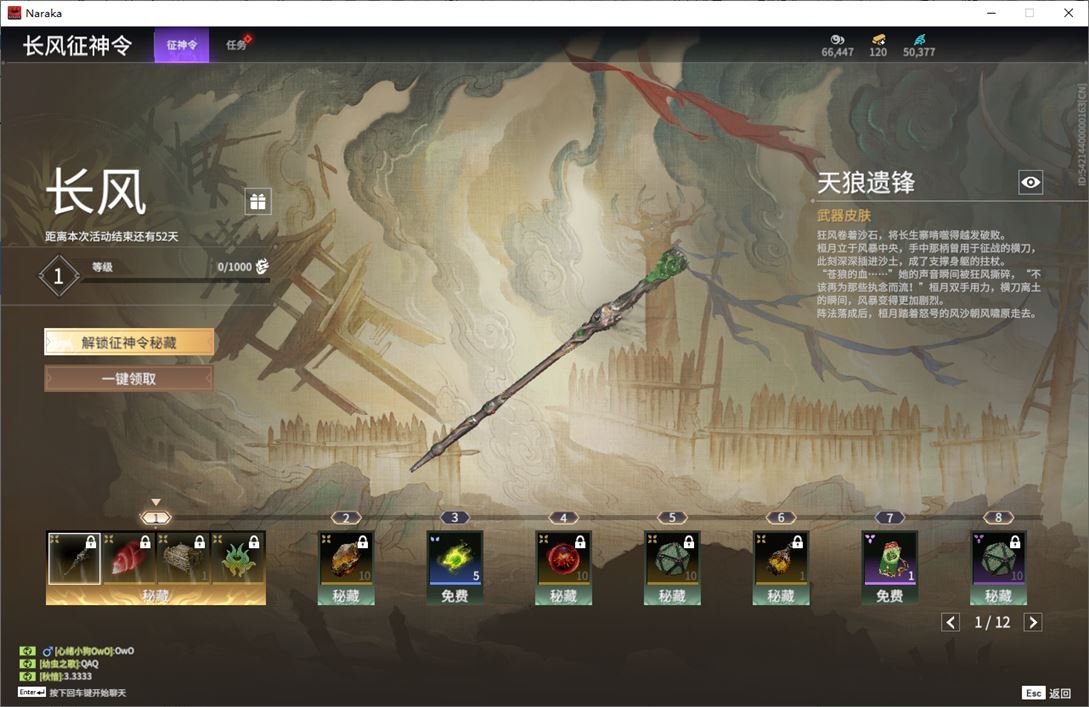
Task: Click the Enter chat prompt to start chatting
Action: click(72, 692)
